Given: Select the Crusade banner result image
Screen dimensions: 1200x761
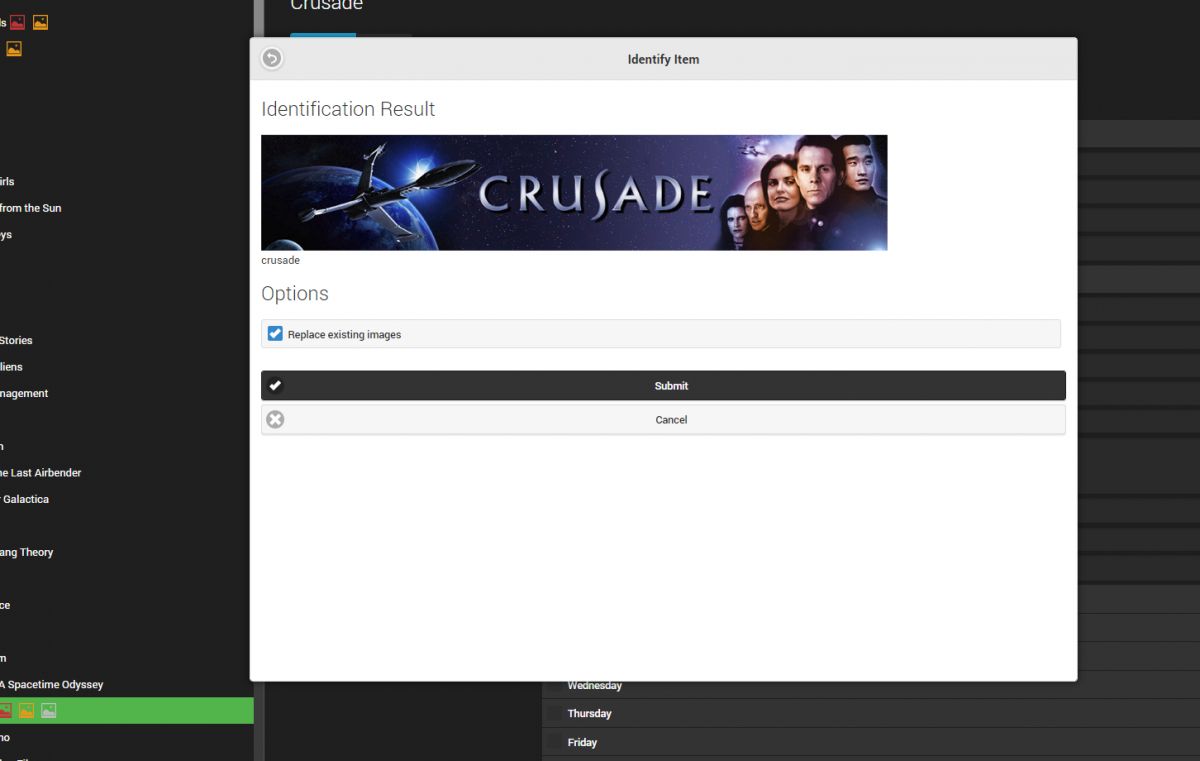Looking at the screenshot, I should click(x=574, y=193).
